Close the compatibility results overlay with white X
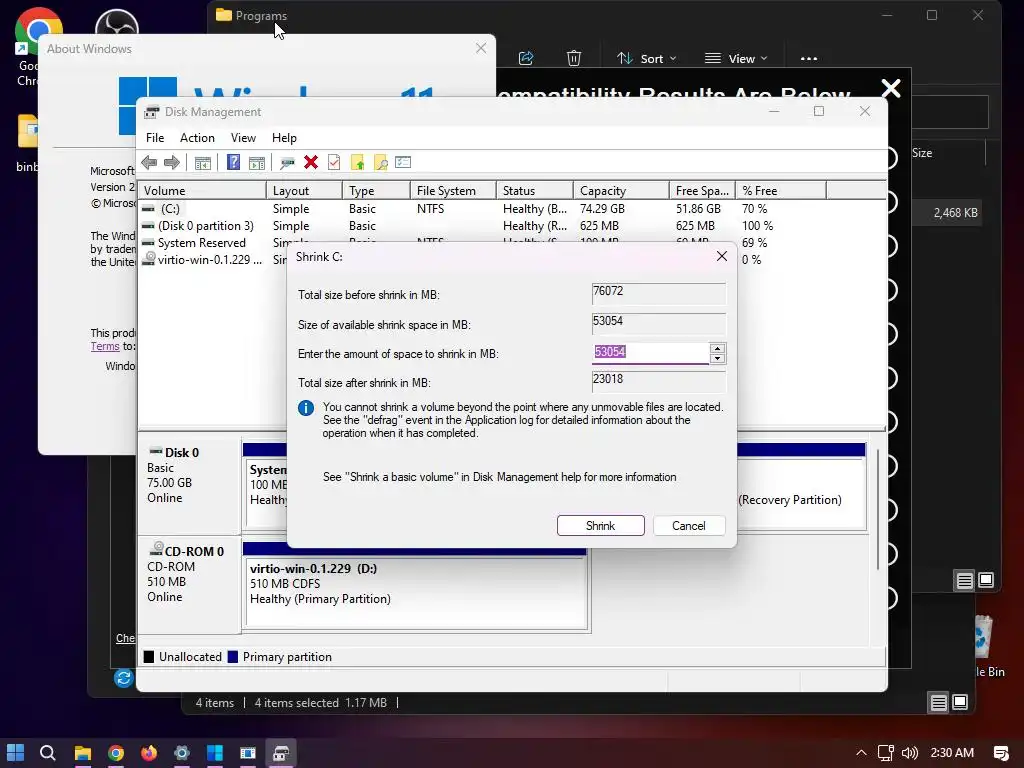Image resolution: width=1024 pixels, height=768 pixels. point(891,88)
